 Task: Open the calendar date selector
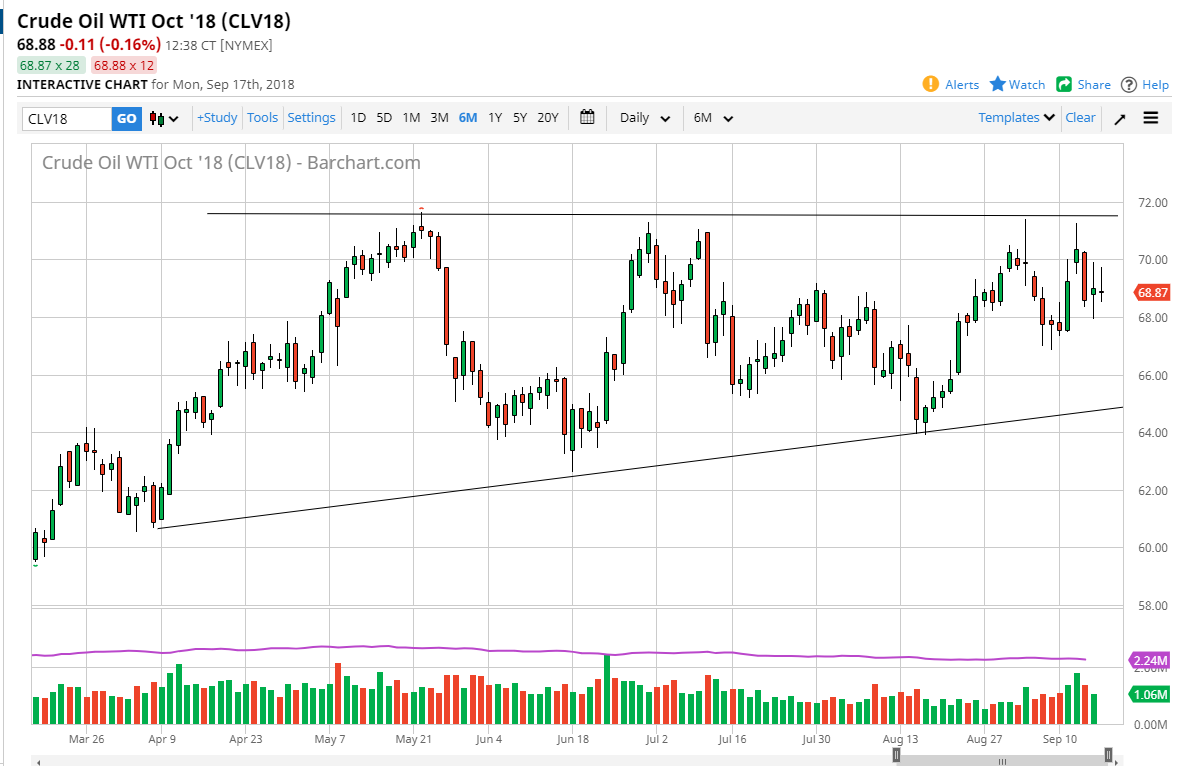[x=587, y=117]
